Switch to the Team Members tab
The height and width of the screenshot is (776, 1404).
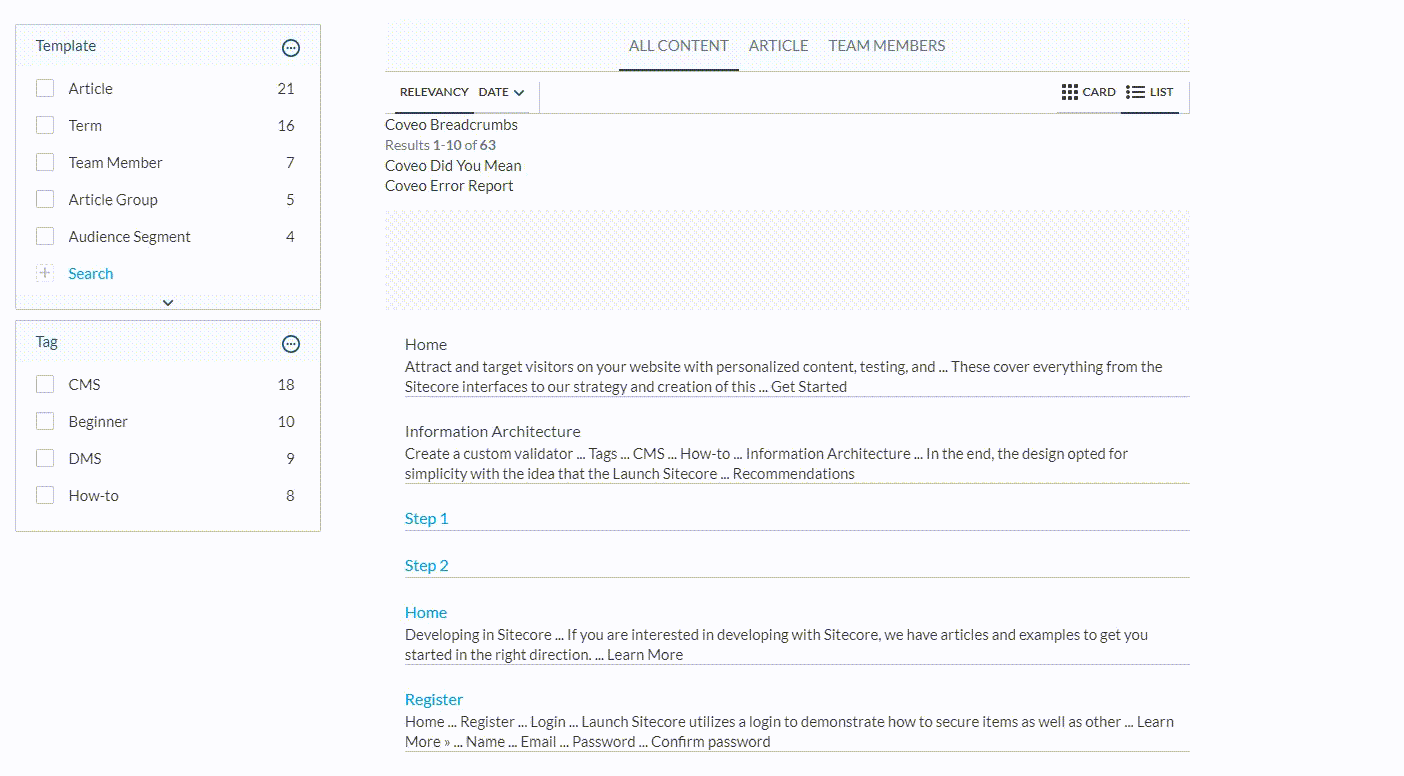[x=887, y=46]
